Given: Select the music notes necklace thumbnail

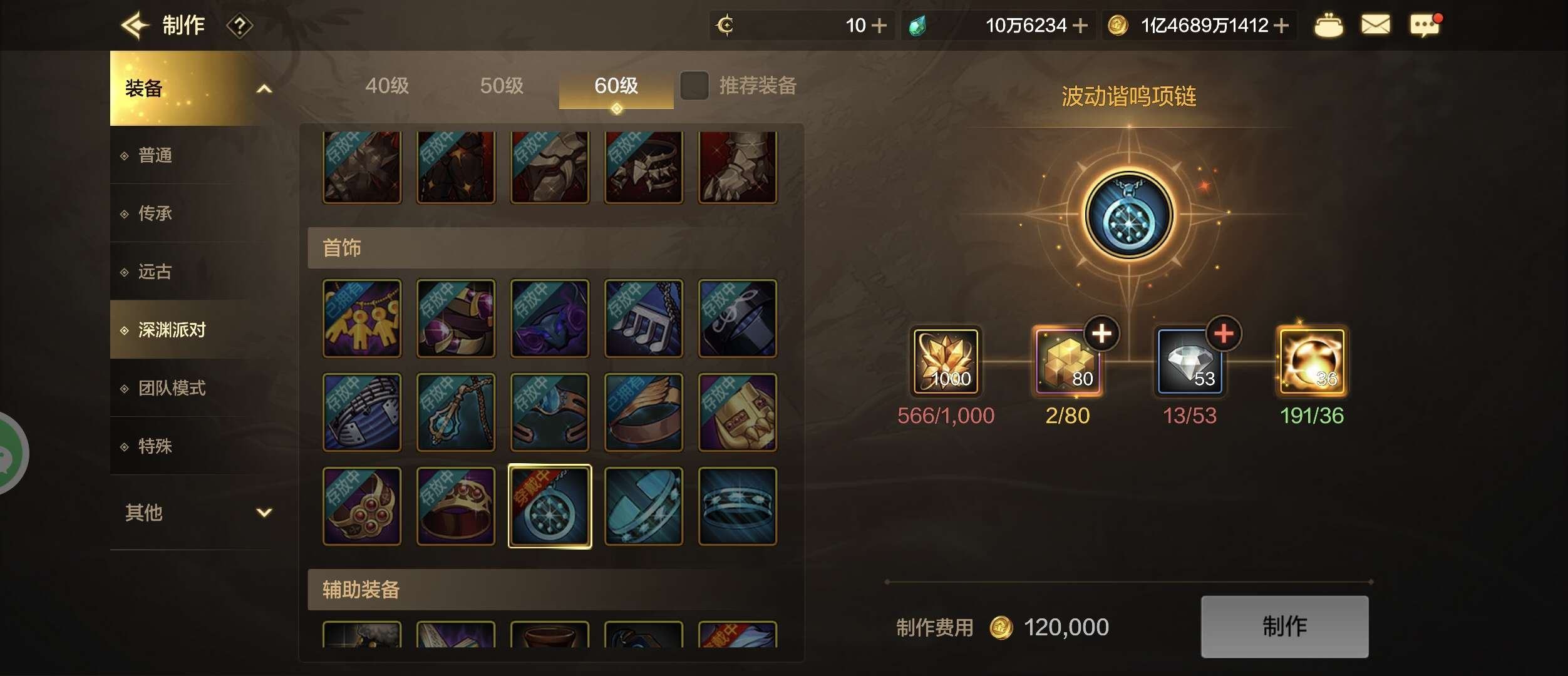Looking at the screenshot, I should pos(644,319).
